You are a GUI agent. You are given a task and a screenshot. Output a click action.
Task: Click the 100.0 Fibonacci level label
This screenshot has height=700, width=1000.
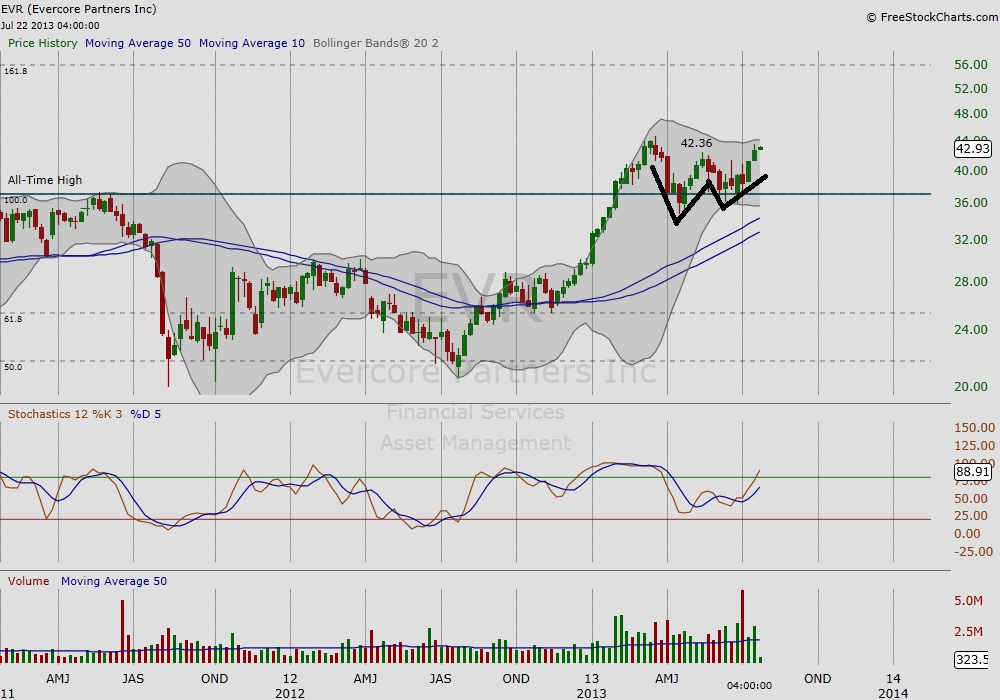click(x=16, y=200)
